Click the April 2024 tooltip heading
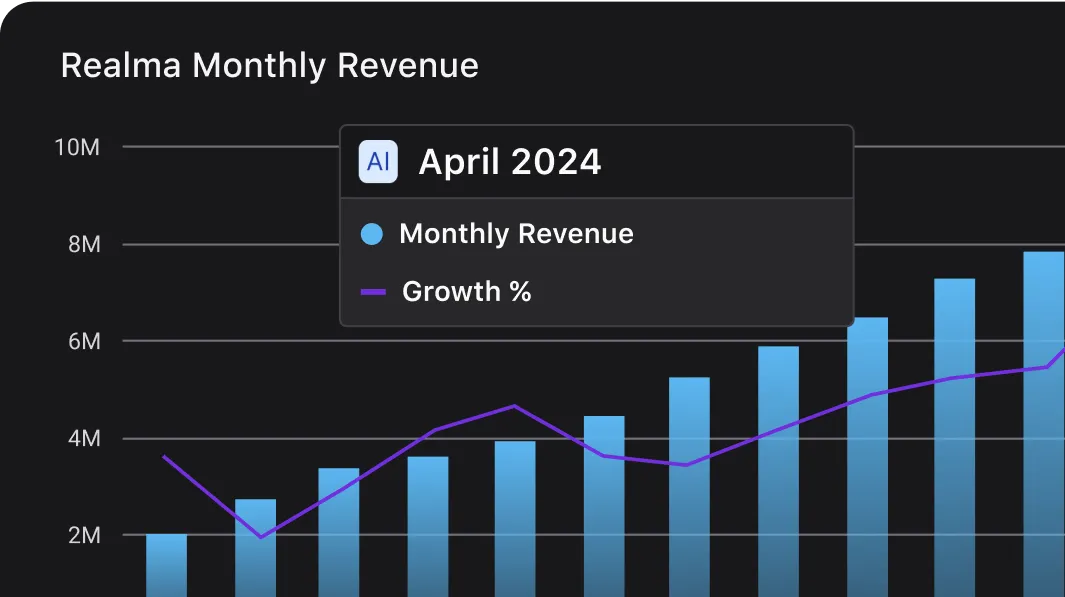The height and width of the screenshot is (597, 1065). pos(510,162)
